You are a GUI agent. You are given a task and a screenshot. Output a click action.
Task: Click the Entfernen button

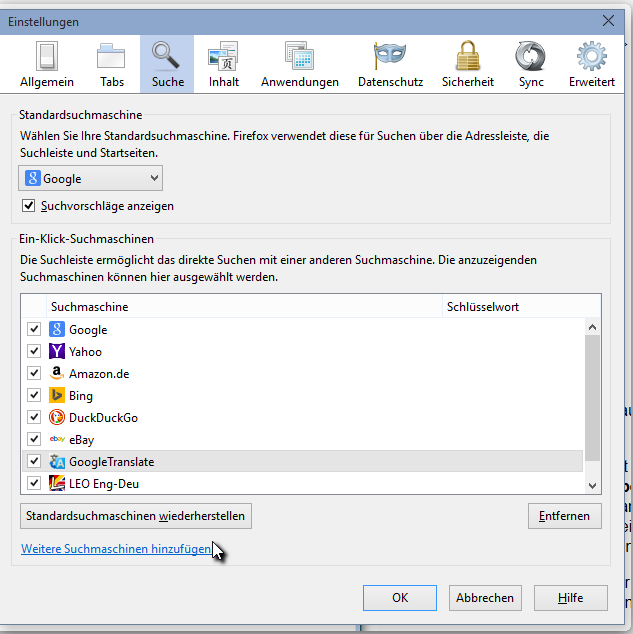tap(565, 516)
